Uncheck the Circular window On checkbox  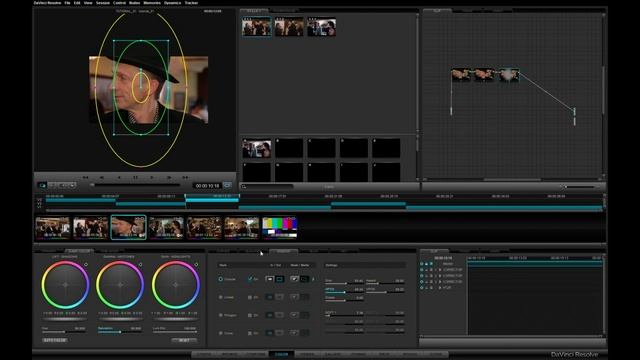point(250,279)
